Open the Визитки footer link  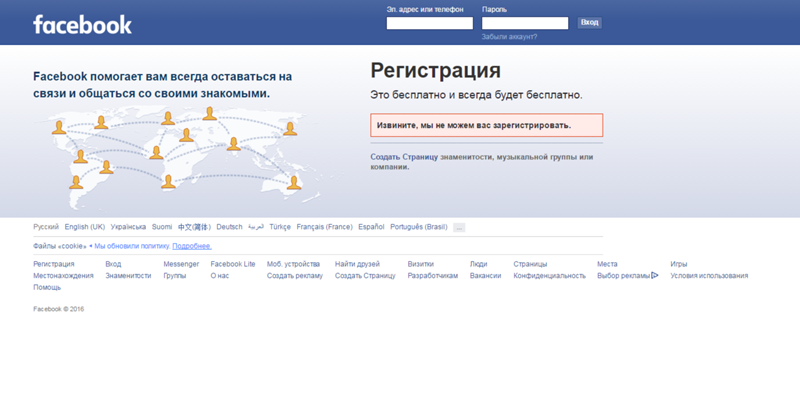(x=420, y=264)
